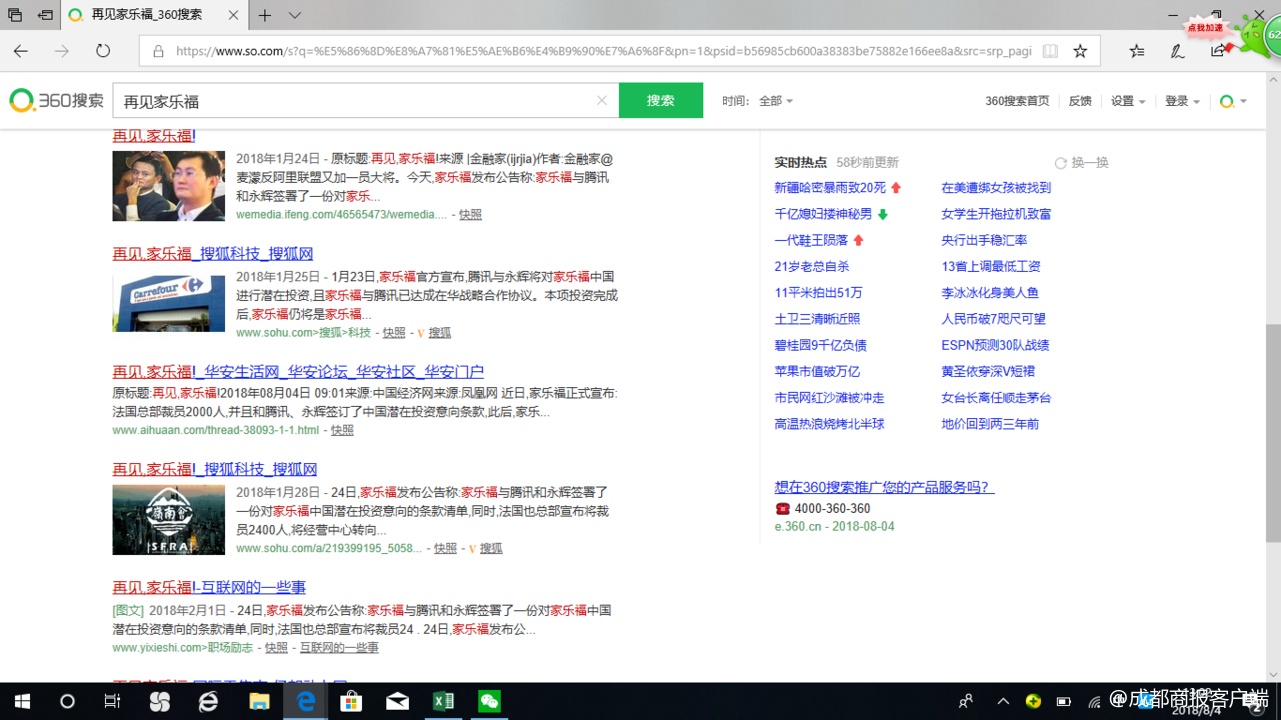Open hot topic 一代鞋王陨落
The image size is (1281, 720).
point(811,240)
